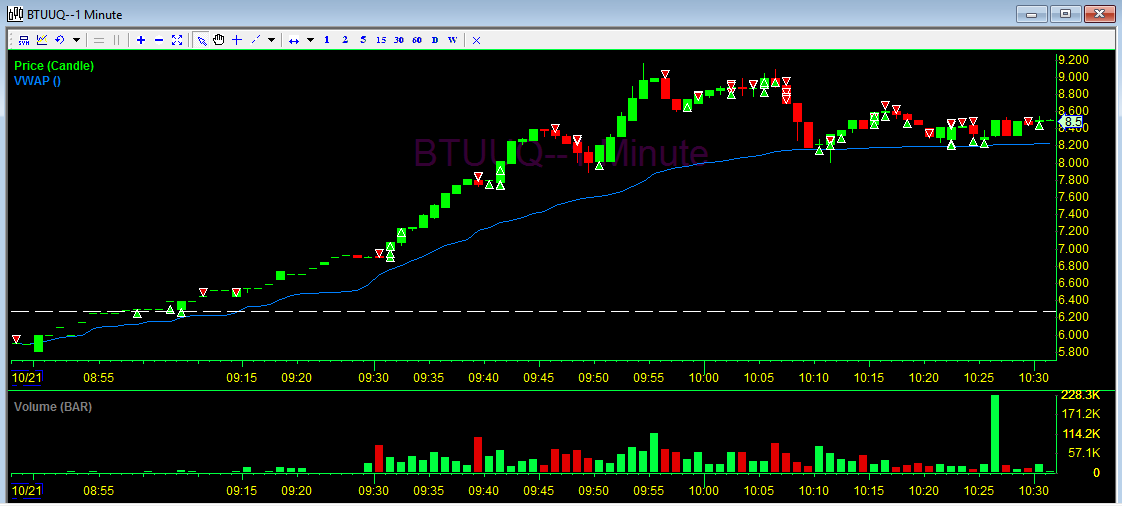Minimize the BTUUQ chart window

(1032, 14)
